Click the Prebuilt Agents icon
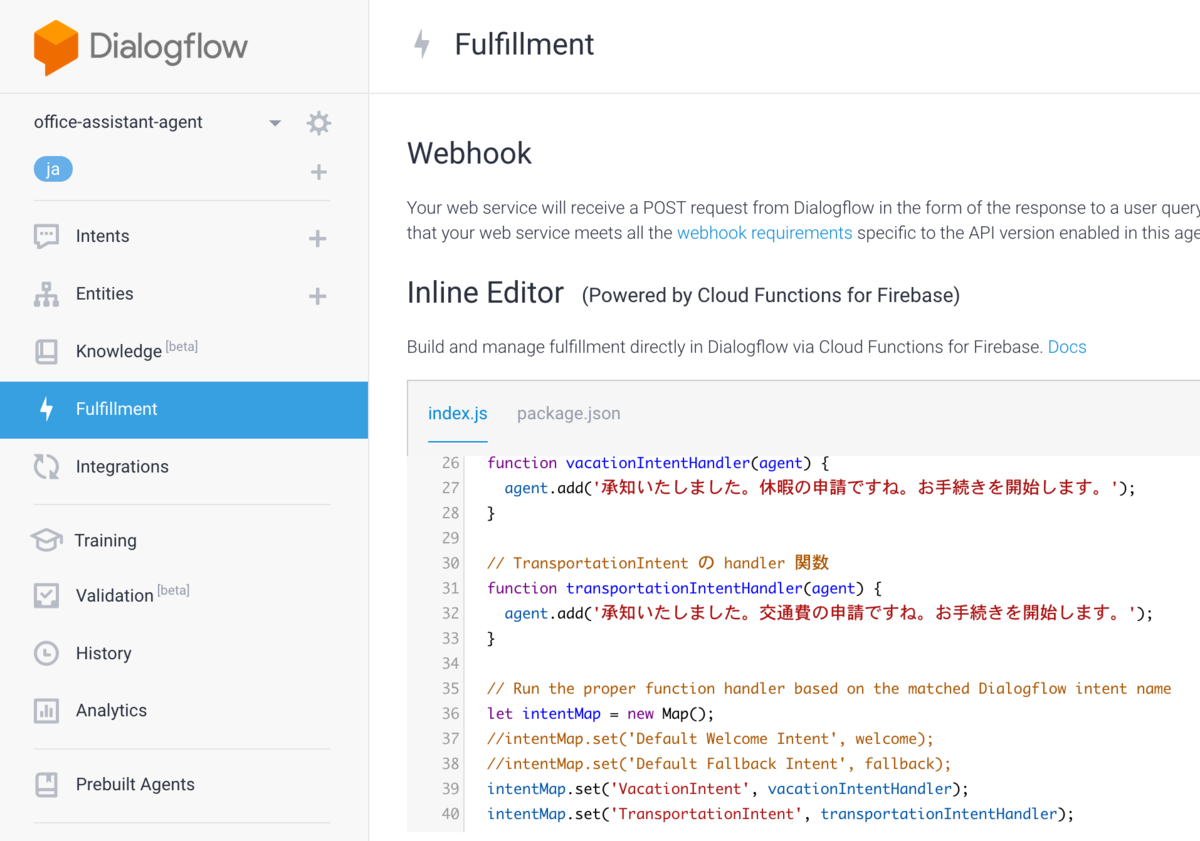This screenshot has width=1200, height=841. tap(46, 784)
